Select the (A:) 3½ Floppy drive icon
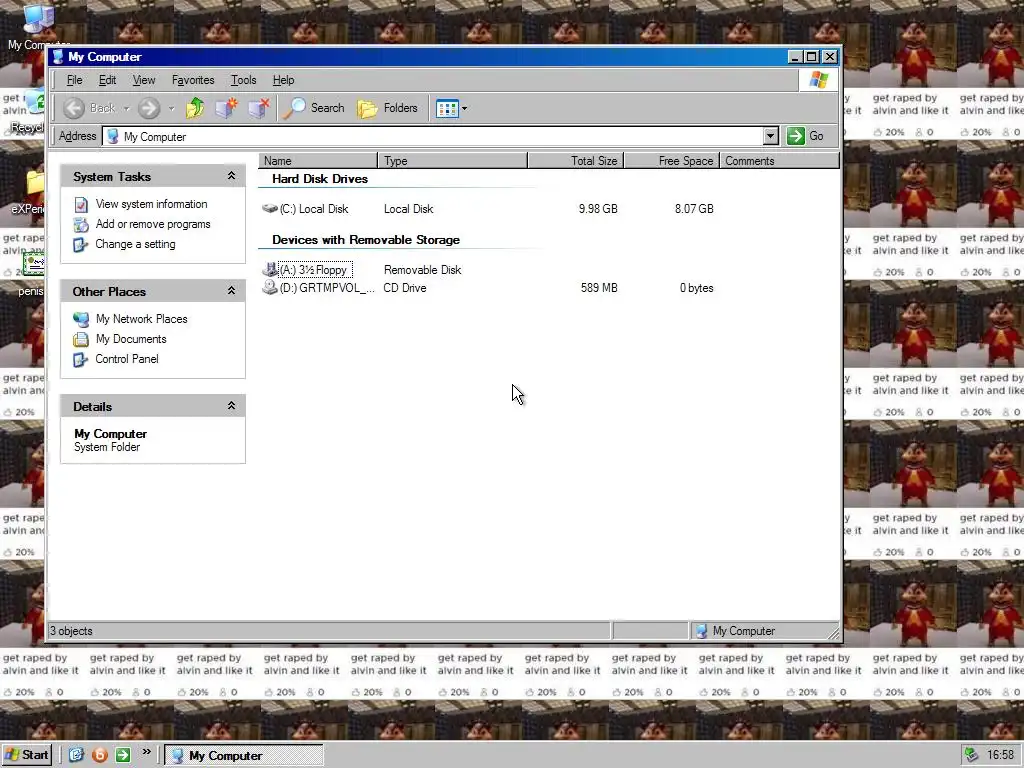The height and width of the screenshot is (768, 1024). 270,269
